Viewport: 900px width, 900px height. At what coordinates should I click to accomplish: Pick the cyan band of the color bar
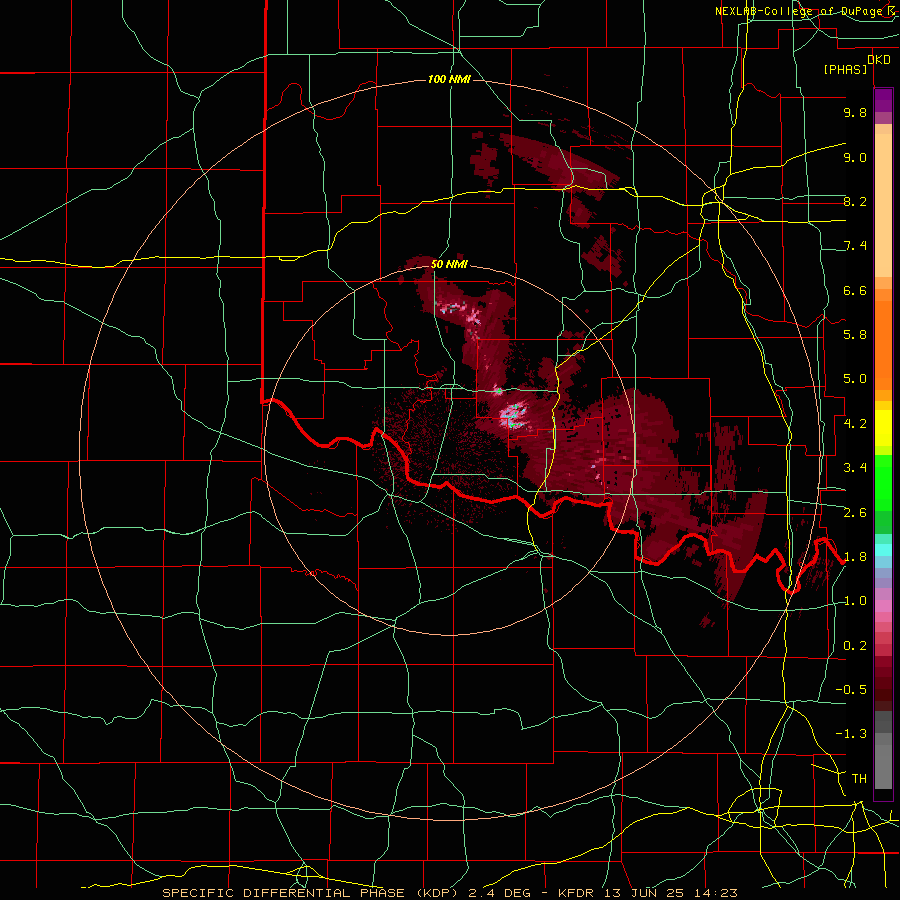click(883, 550)
